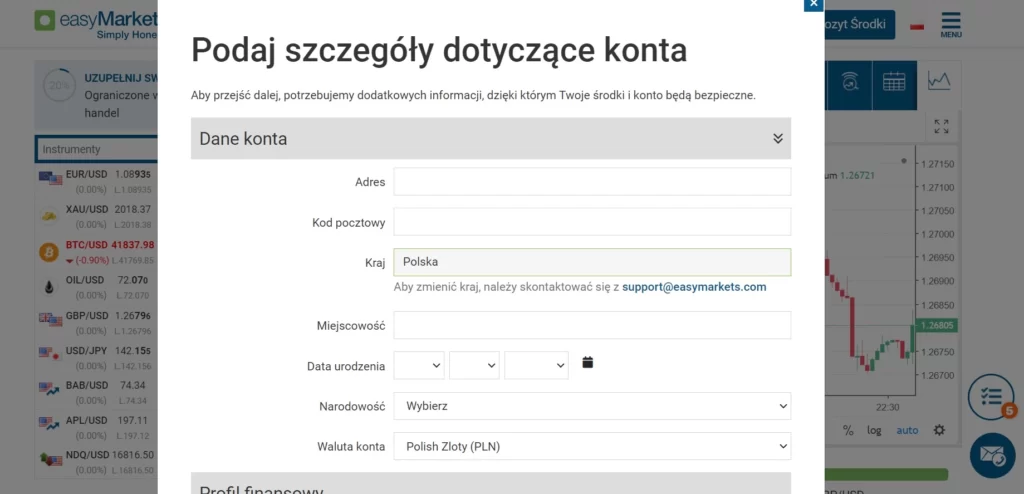Open the contact mail-and-phone support icon

point(991,456)
